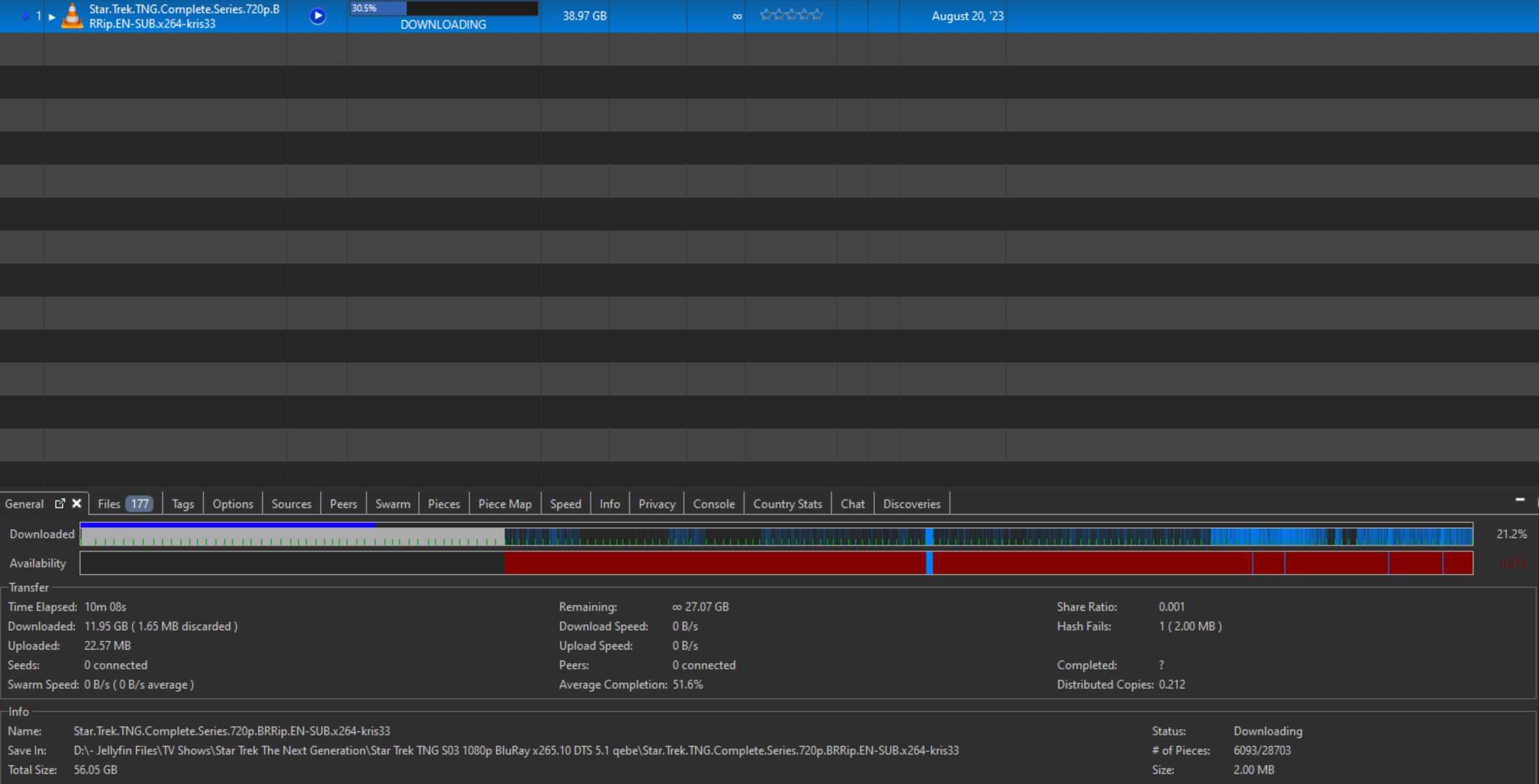
Task: Click the Time Elapsed 10m 08s value
Action: [105, 607]
